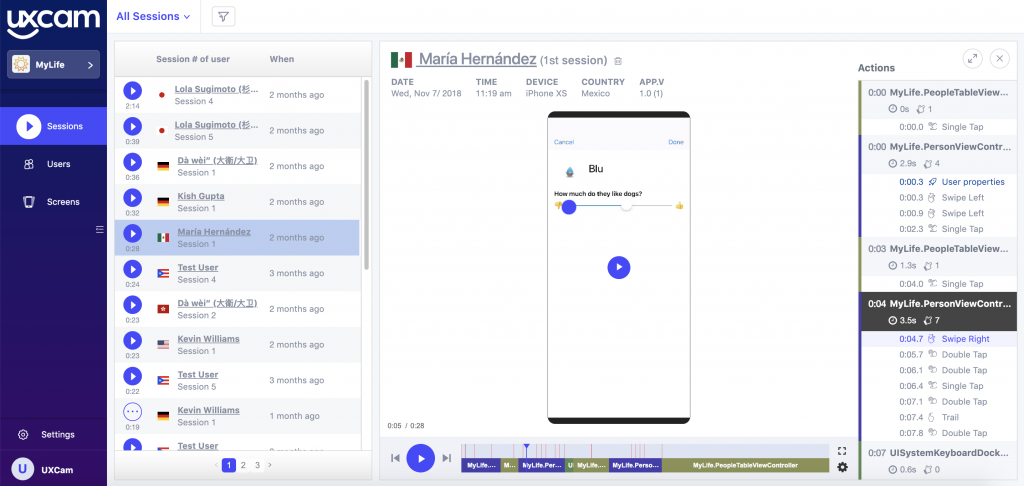
Task: Skip to previous screen in player
Action: 395,458
